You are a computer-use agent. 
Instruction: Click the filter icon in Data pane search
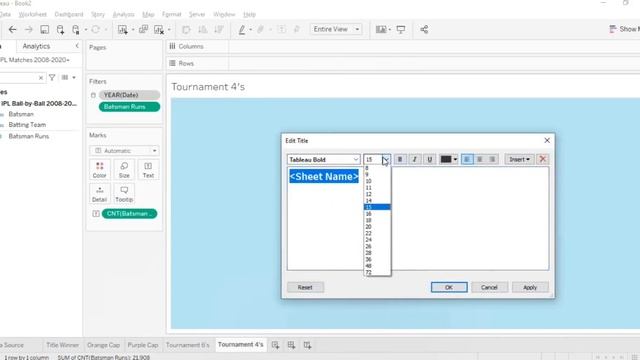tap(52, 77)
